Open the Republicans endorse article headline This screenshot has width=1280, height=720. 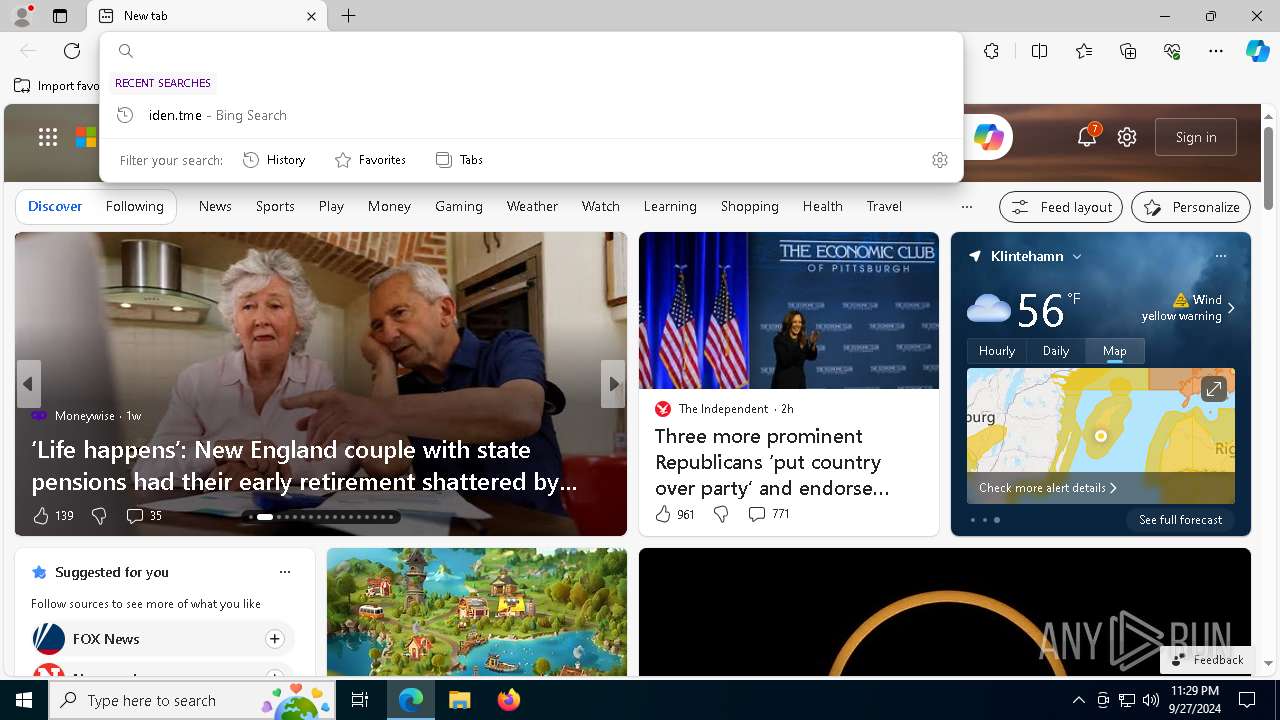pos(771,462)
